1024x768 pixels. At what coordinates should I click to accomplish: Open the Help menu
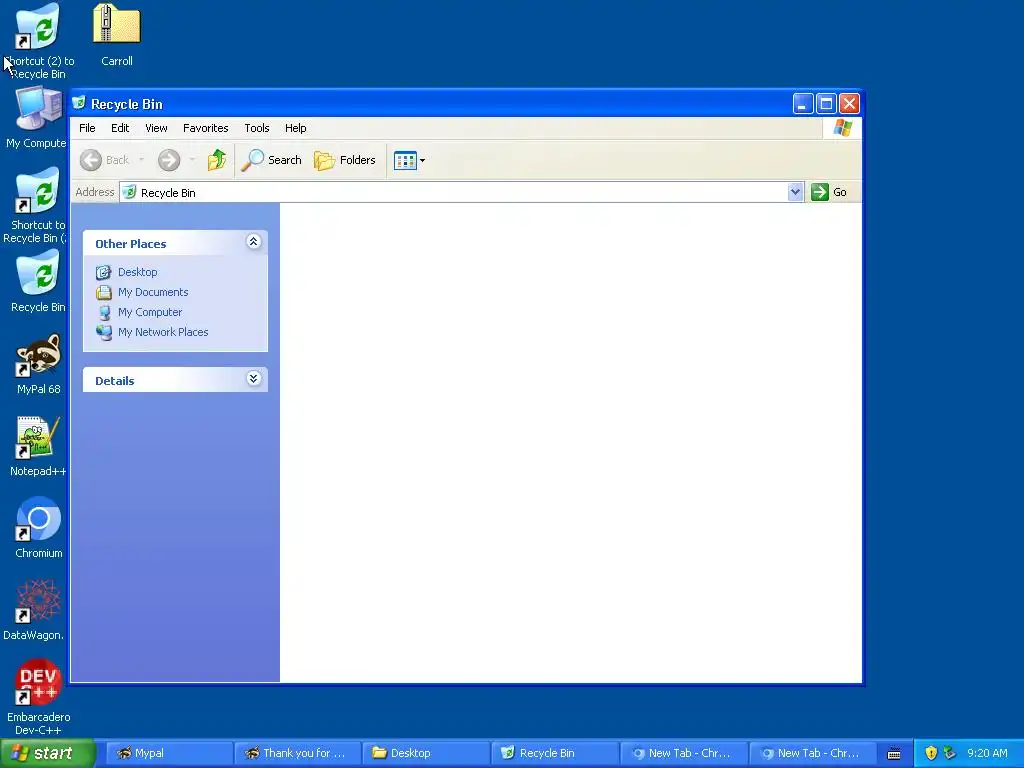coord(295,128)
